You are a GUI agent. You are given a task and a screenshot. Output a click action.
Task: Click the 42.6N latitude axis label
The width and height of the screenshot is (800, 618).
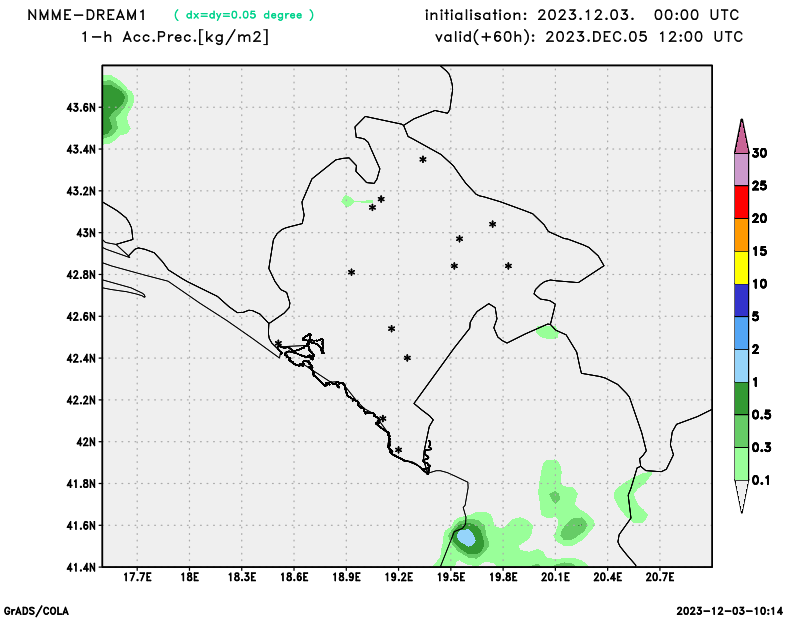tap(81, 317)
